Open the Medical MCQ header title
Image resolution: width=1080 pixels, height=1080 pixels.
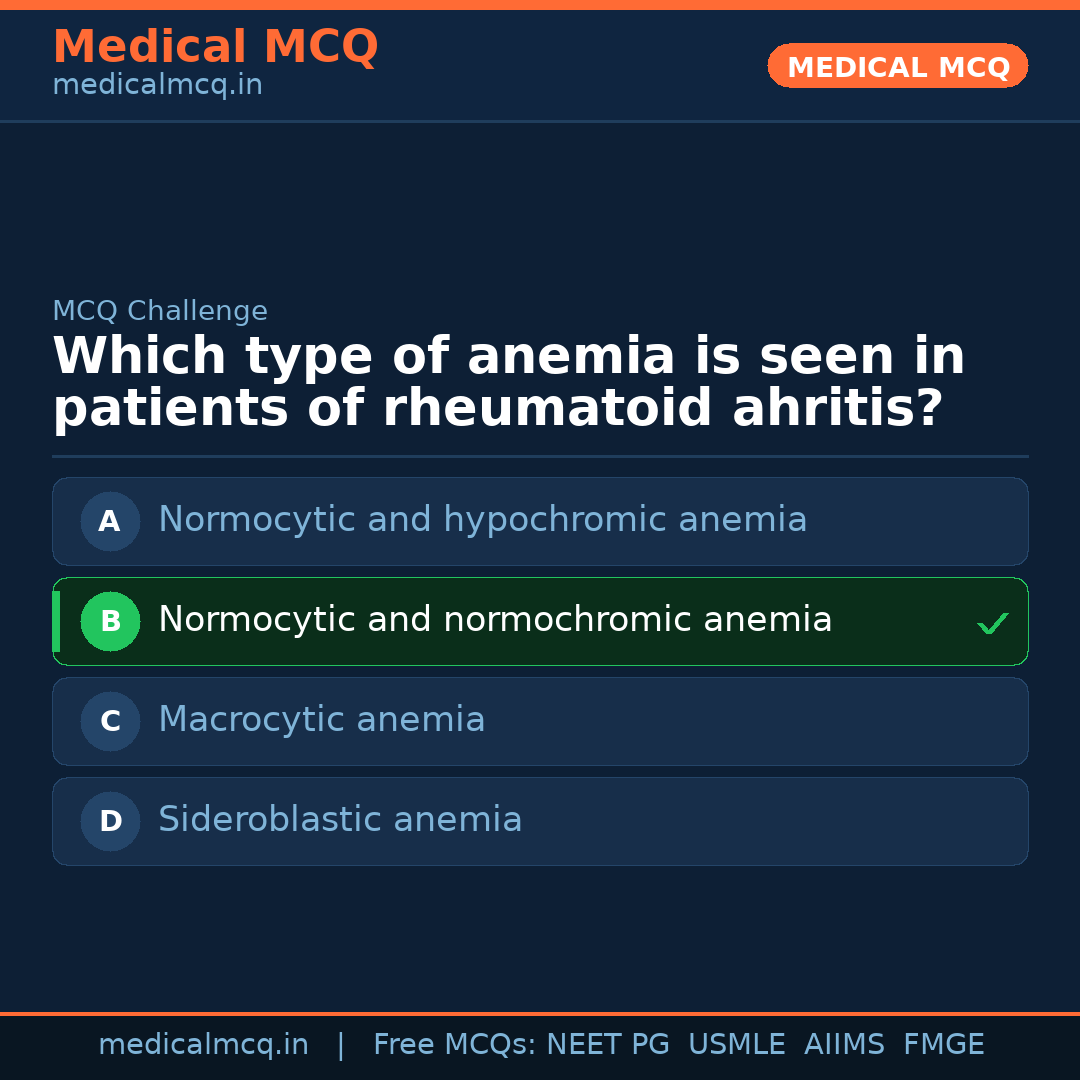tap(215, 47)
